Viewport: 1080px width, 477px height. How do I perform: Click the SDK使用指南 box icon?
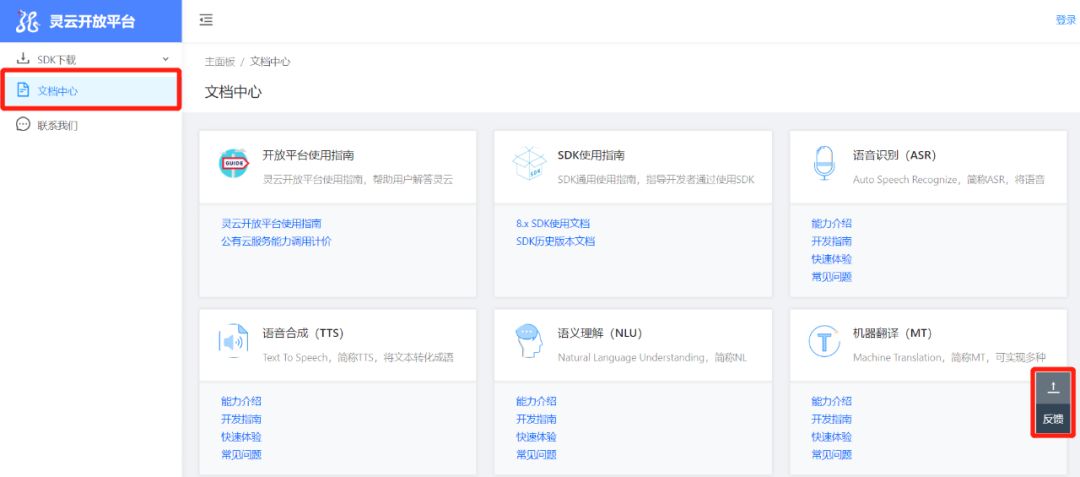529,164
